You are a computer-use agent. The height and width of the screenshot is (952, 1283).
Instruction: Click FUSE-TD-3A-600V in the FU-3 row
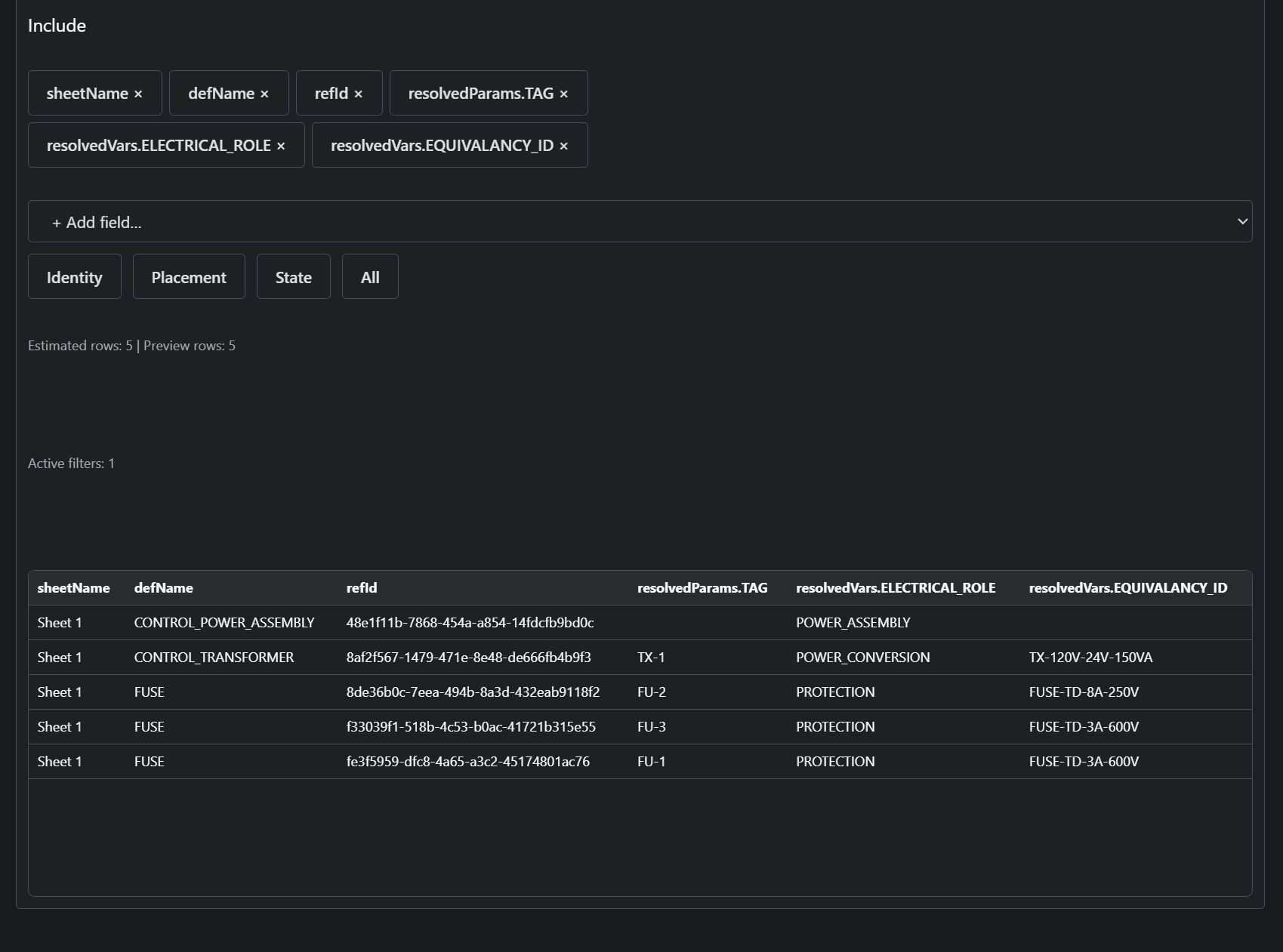[1084, 727]
